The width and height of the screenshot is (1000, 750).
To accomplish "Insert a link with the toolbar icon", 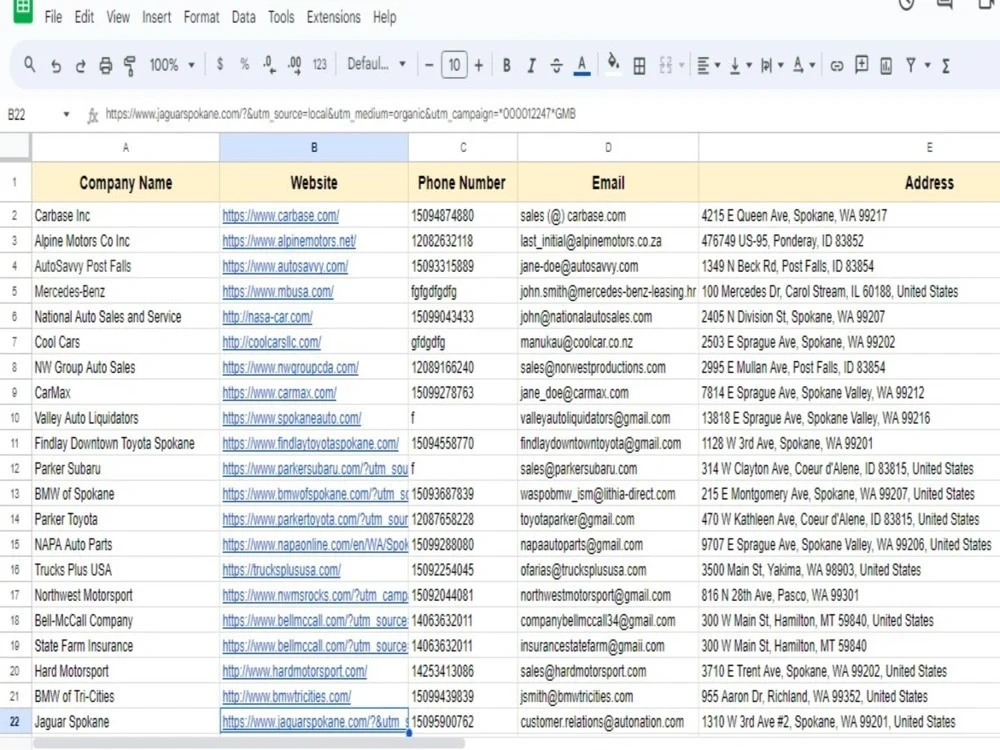I will pos(837,64).
